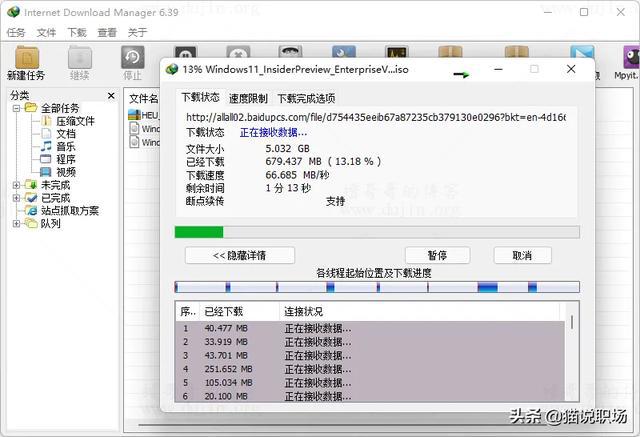Viewport: 640px width, 437px height.
Task: Click the 暂停 button
Action: (x=437, y=255)
